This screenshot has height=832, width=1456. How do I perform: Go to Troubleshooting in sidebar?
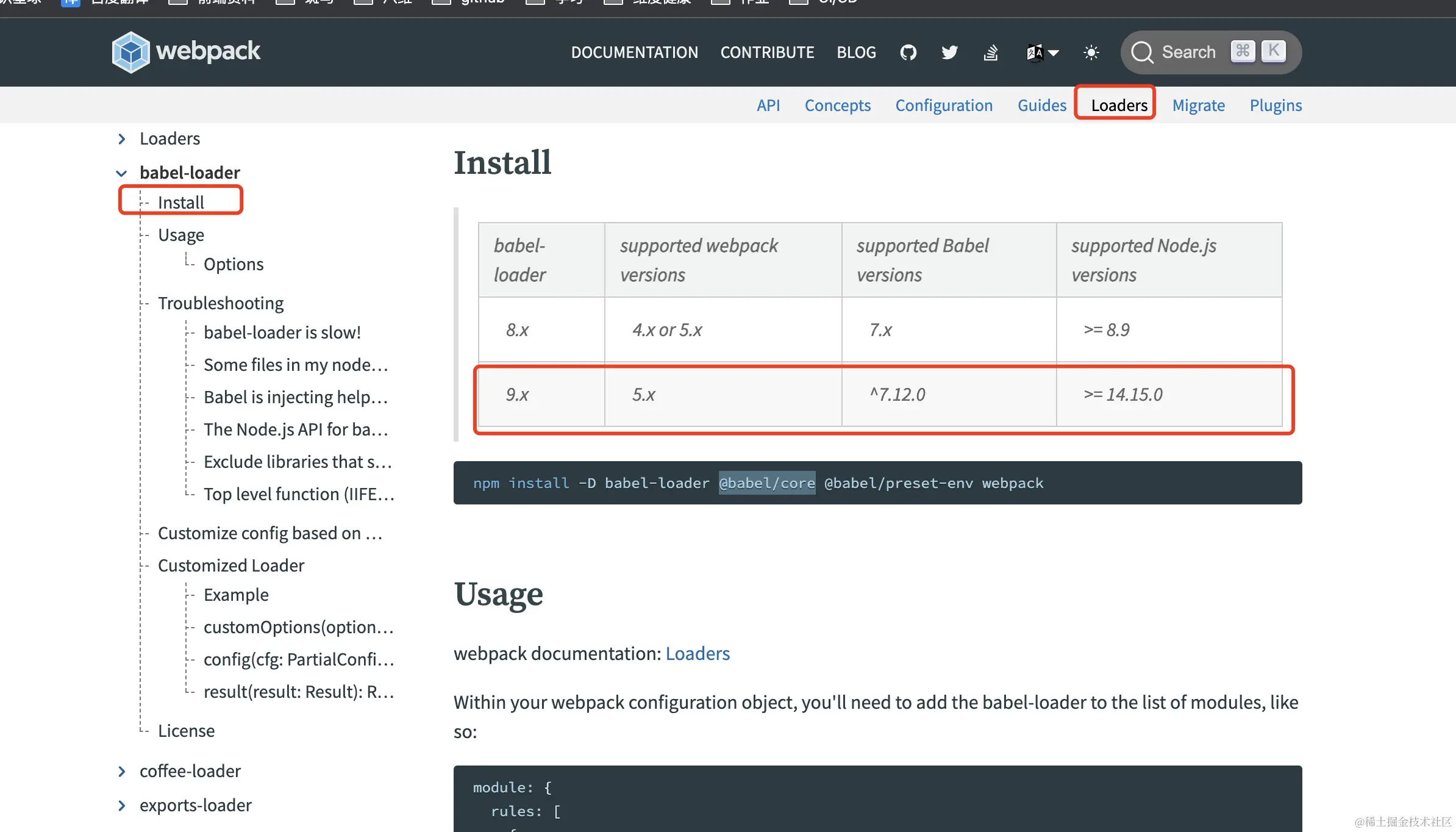point(221,303)
